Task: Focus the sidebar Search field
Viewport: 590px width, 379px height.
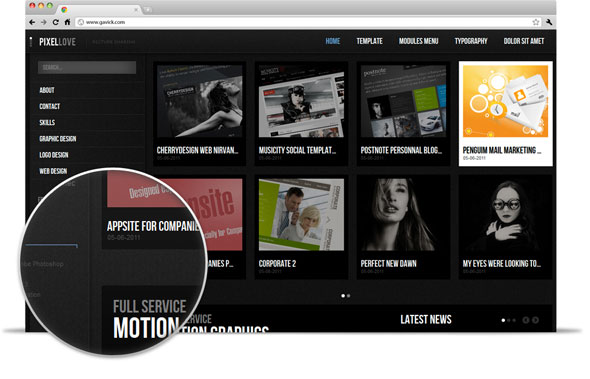Action: [87, 67]
